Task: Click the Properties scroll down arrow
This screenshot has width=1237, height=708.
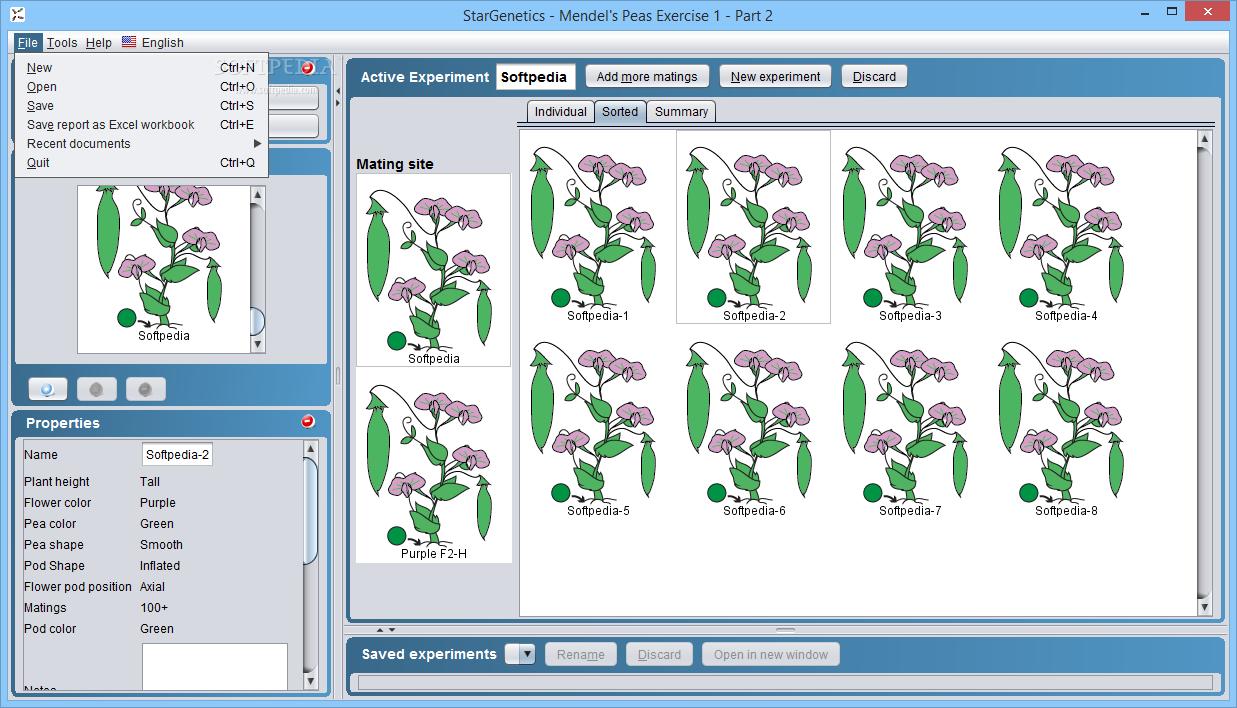Action: pyautogui.click(x=310, y=681)
